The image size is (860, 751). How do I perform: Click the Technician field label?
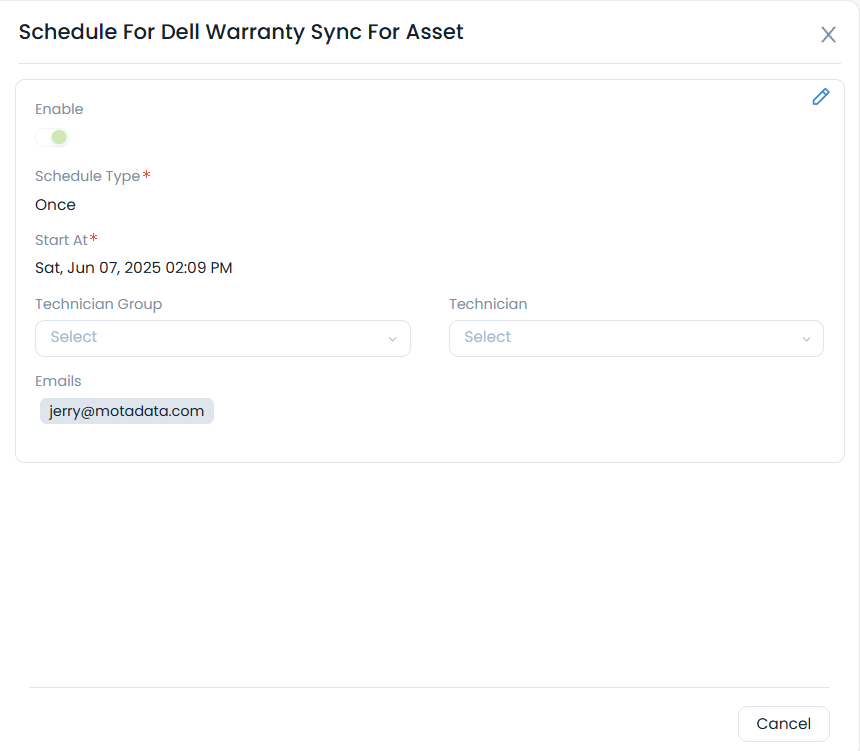tap(488, 304)
